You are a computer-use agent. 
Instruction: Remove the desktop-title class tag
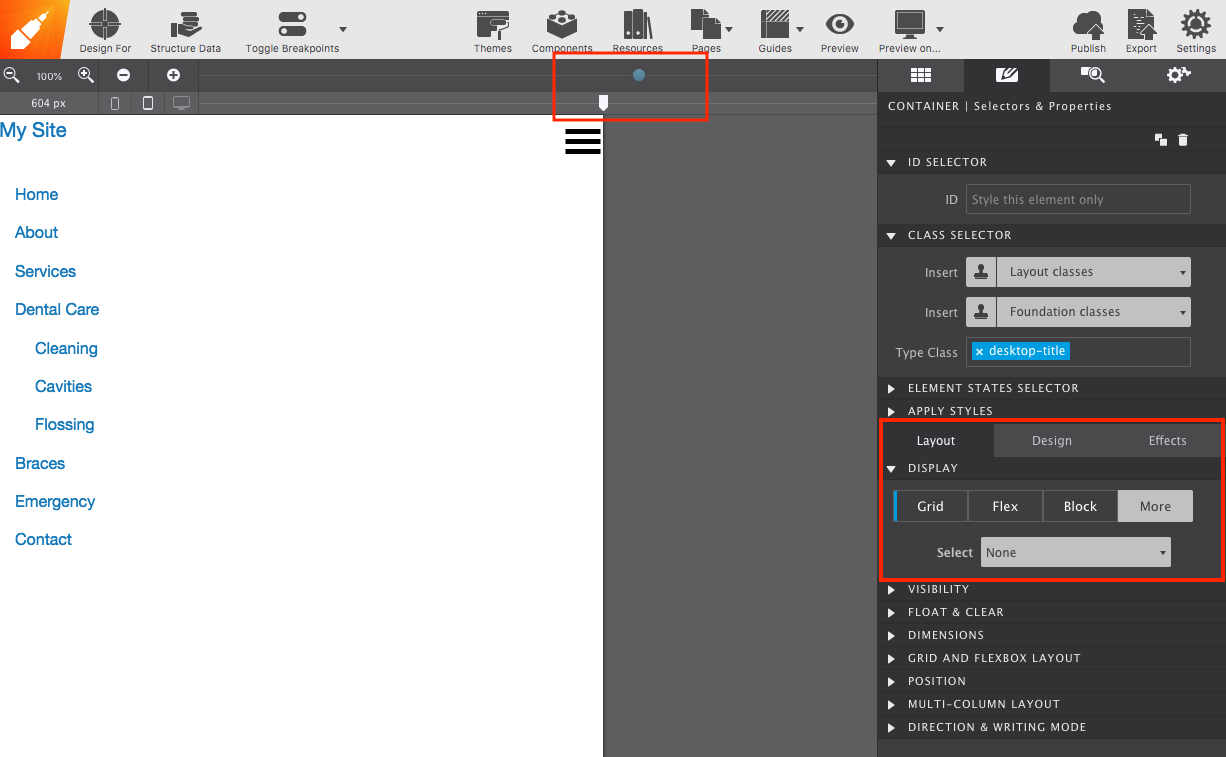pyautogui.click(x=979, y=352)
